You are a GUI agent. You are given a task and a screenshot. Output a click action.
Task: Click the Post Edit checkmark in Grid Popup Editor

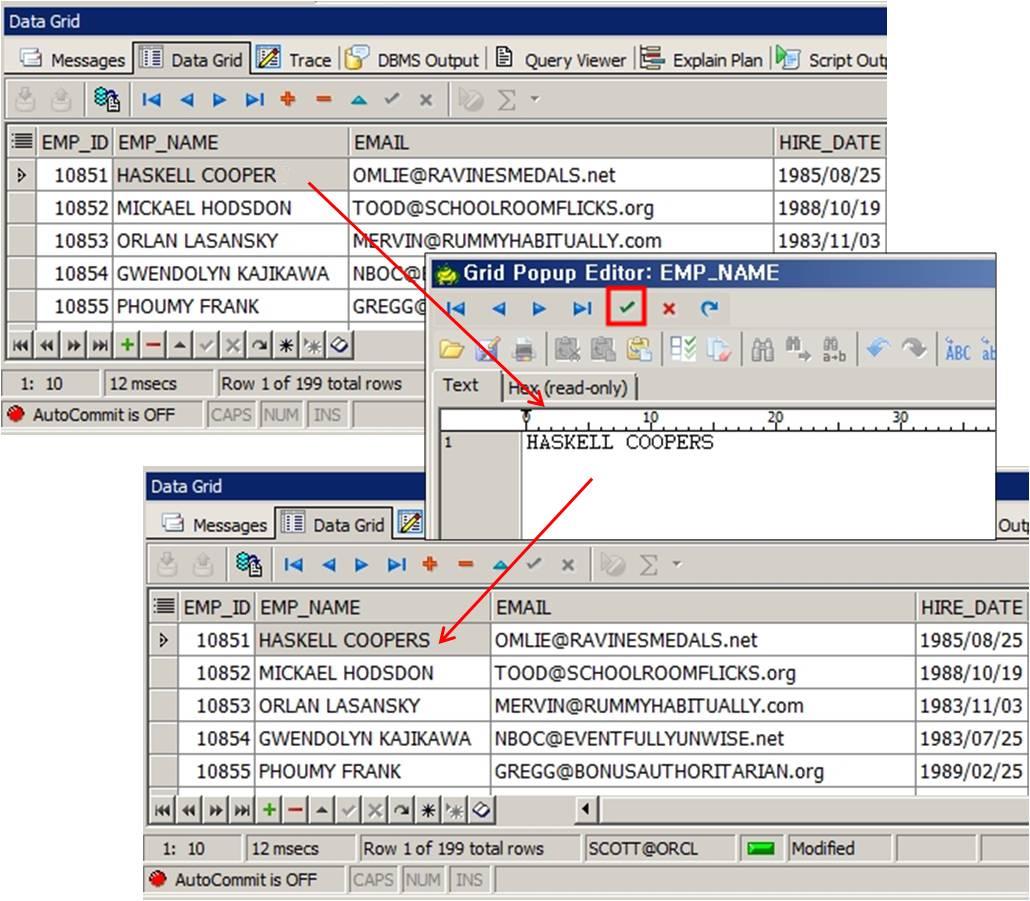pos(627,308)
